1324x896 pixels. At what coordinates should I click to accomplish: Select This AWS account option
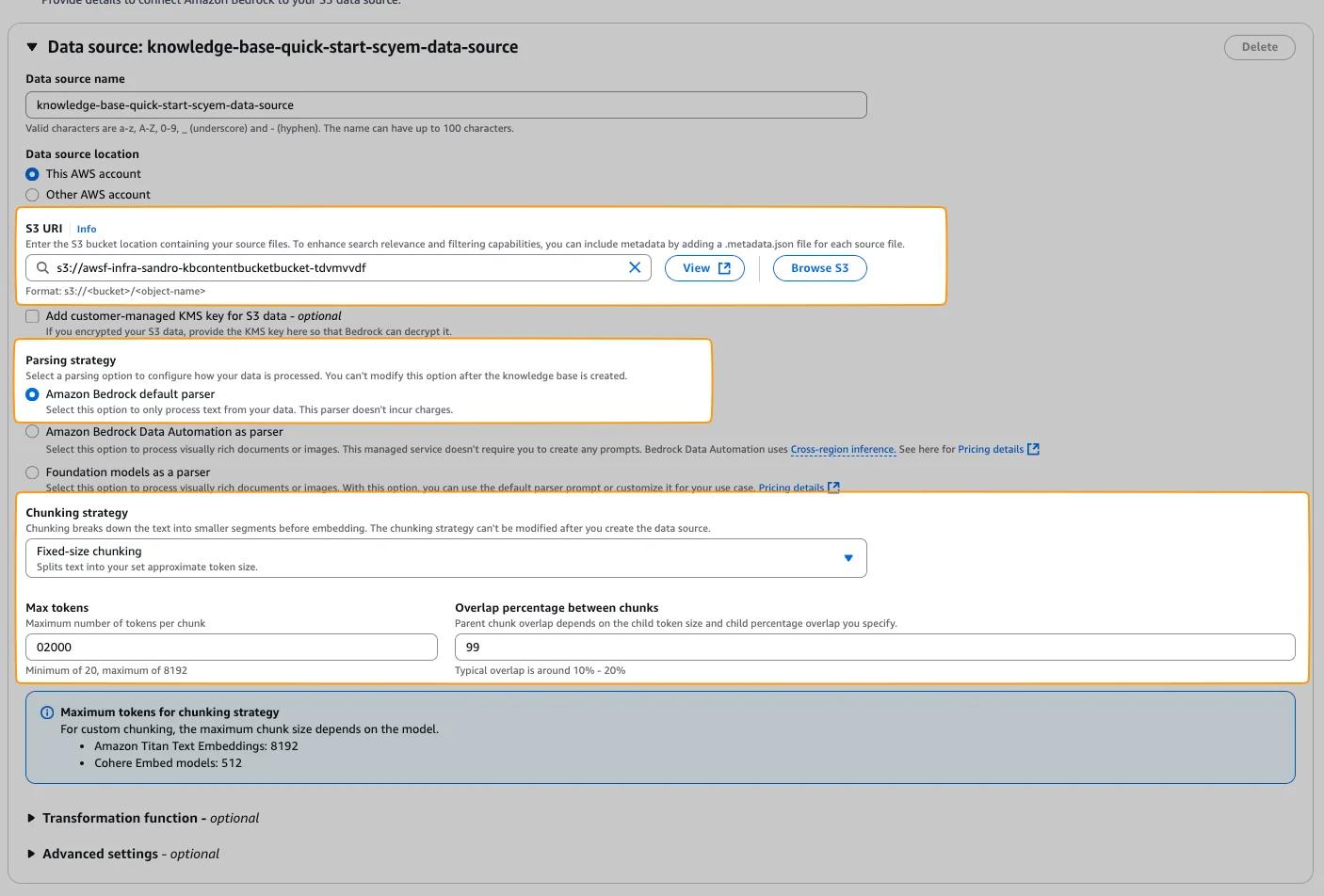pos(32,174)
